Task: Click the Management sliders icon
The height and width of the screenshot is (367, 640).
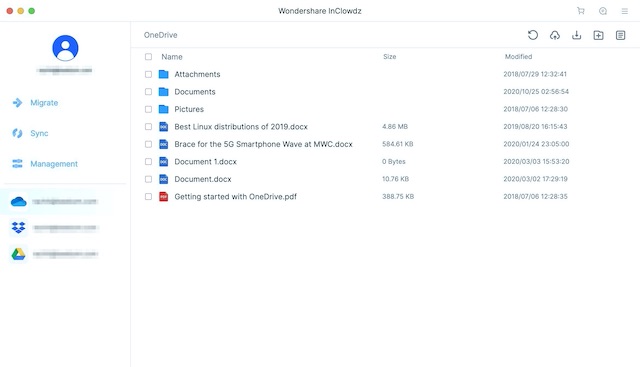Action: coord(17,164)
